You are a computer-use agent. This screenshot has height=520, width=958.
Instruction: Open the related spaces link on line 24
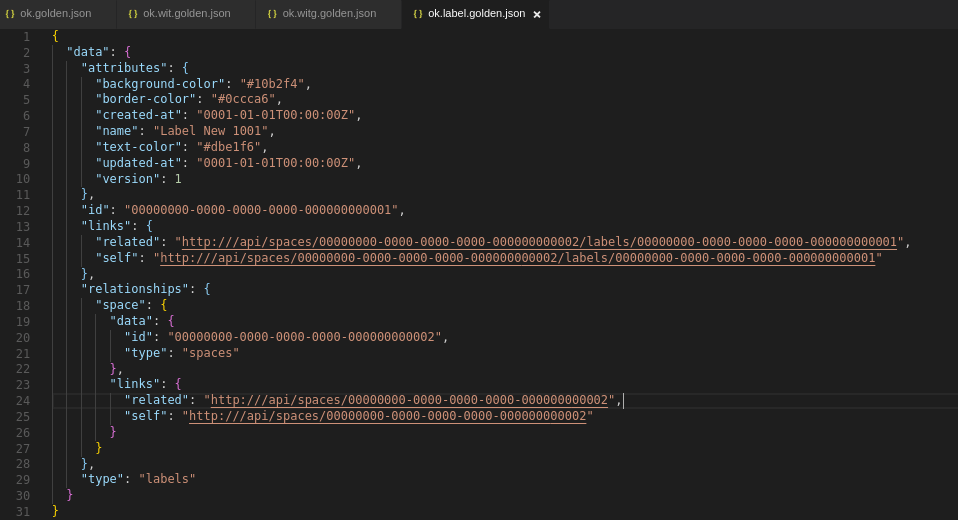409,400
